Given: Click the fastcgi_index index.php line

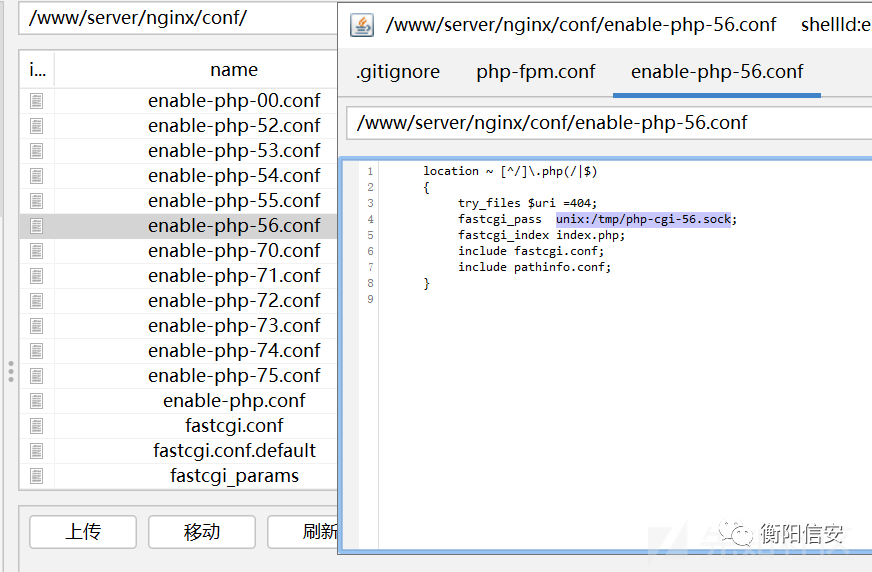Looking at the screenshot, I should 541,236.
